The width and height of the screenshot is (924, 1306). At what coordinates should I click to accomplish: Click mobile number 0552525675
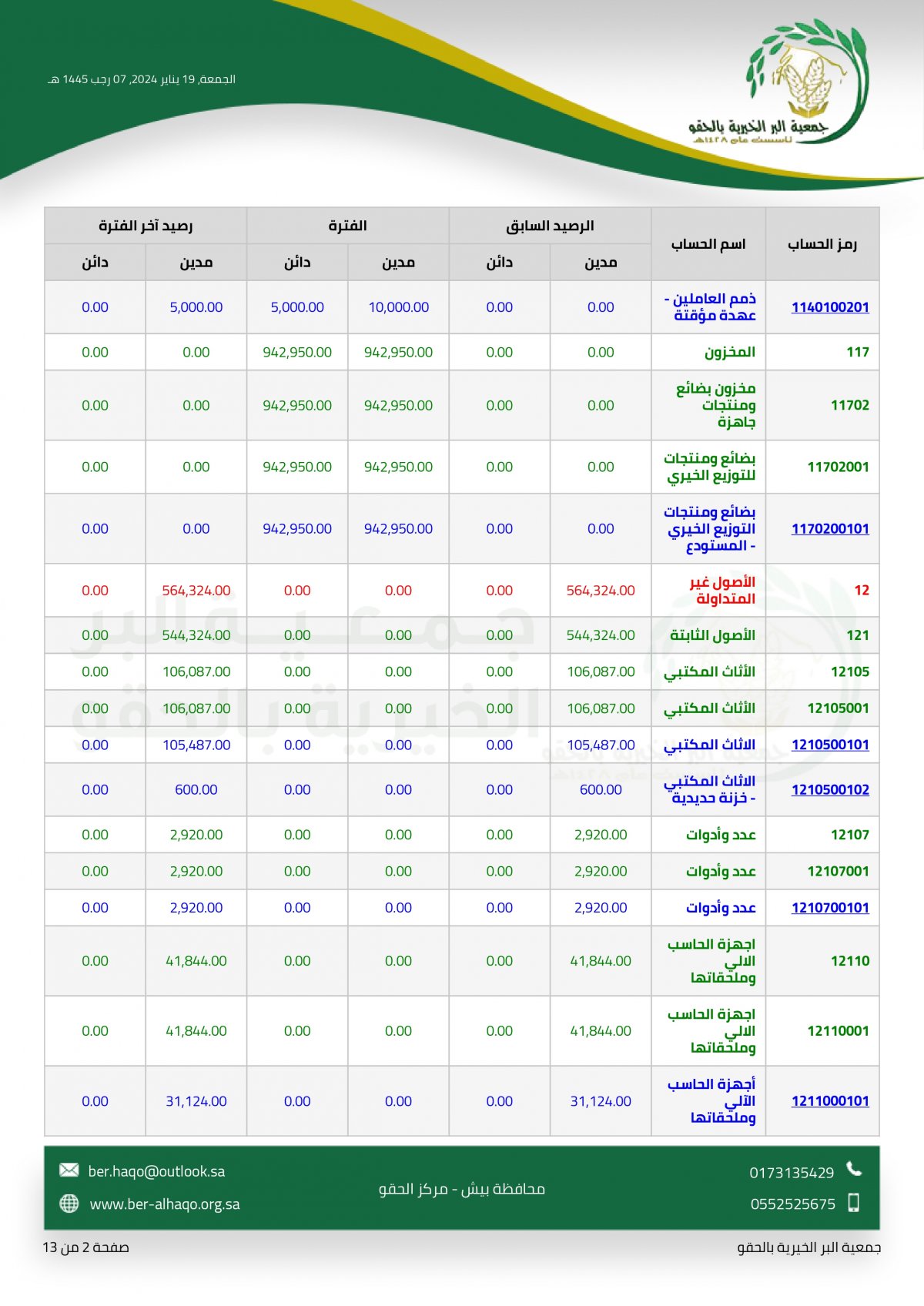[793, 1204]
